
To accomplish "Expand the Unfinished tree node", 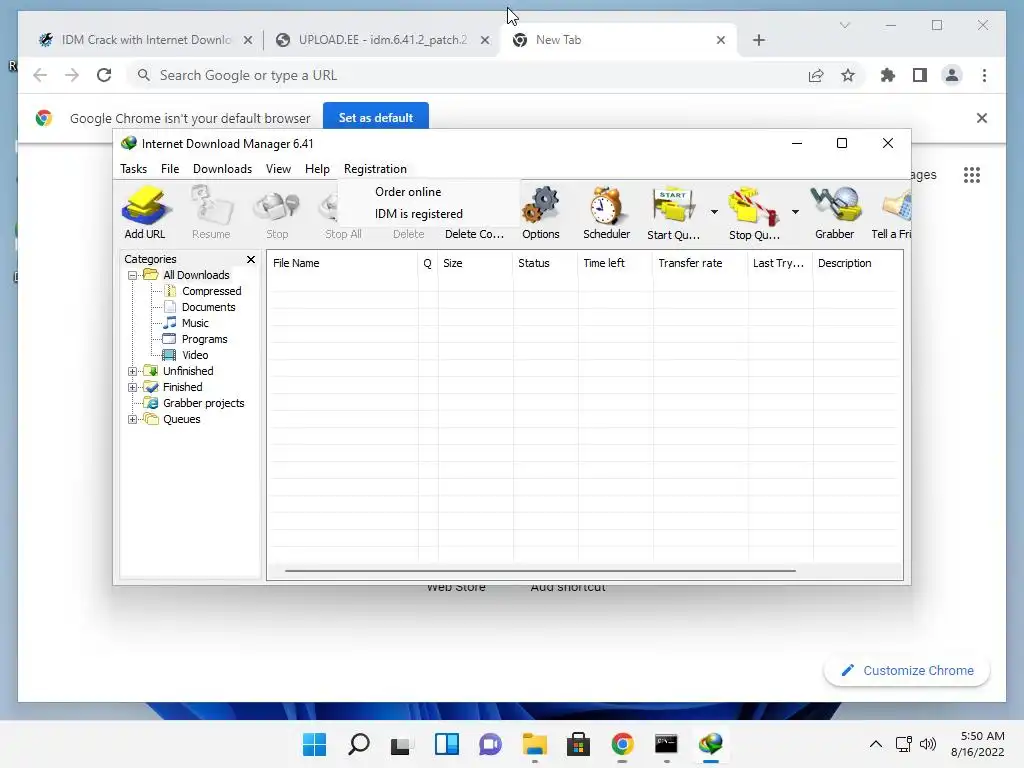I will click(x=133, y=371).
